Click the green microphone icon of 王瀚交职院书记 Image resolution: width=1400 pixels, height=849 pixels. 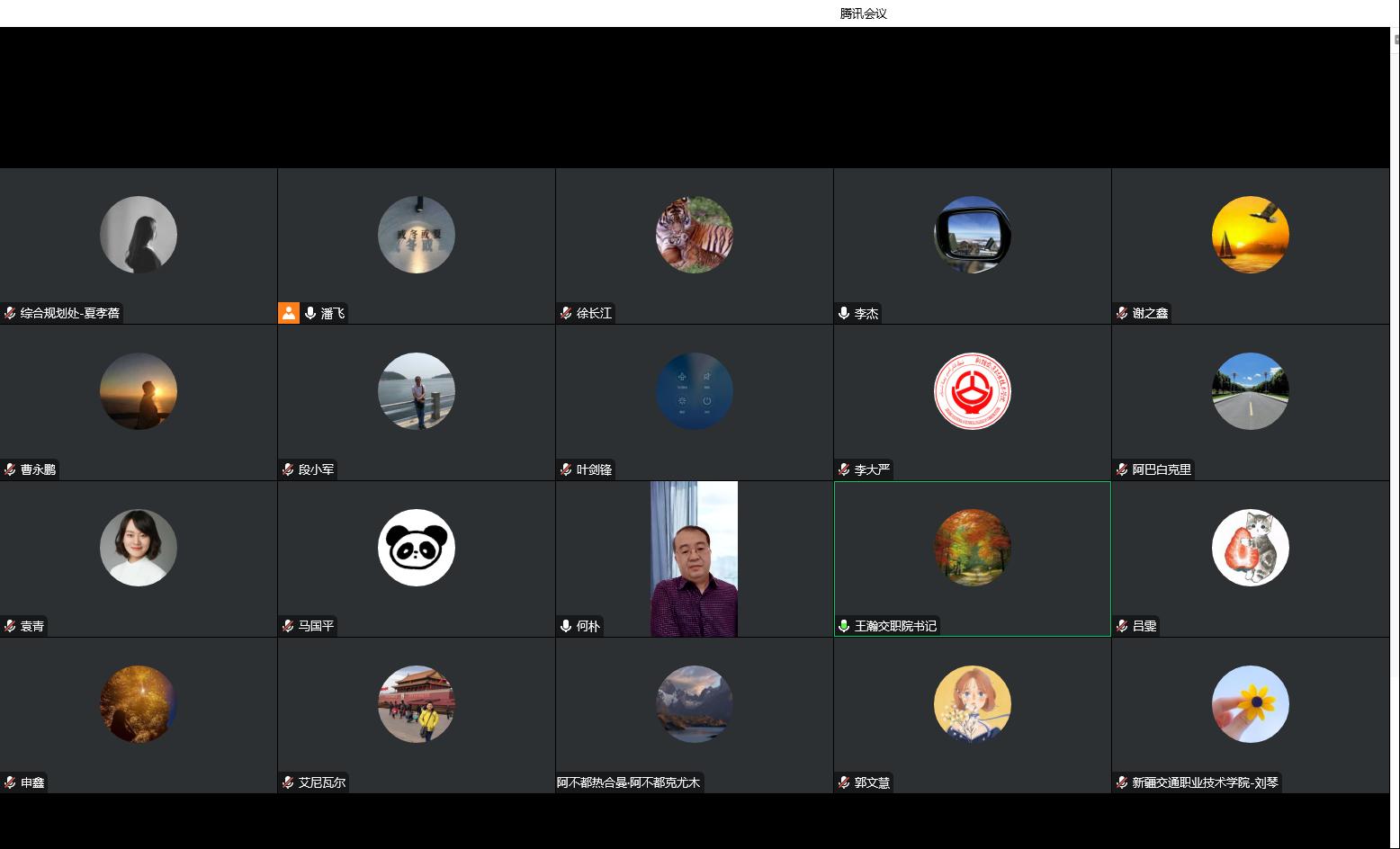click(844, 626)
